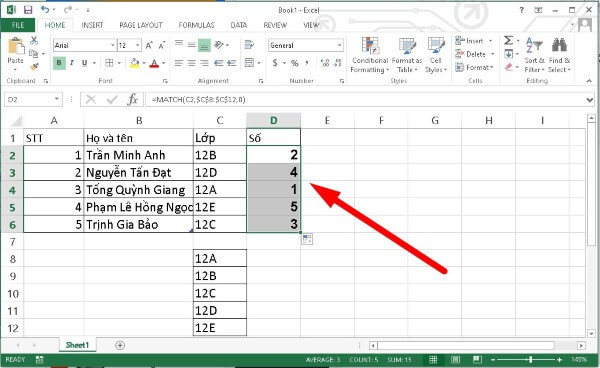The image size is (600, 368).
Task: Click the Format Painter brush icon
Action: (34, 67)
